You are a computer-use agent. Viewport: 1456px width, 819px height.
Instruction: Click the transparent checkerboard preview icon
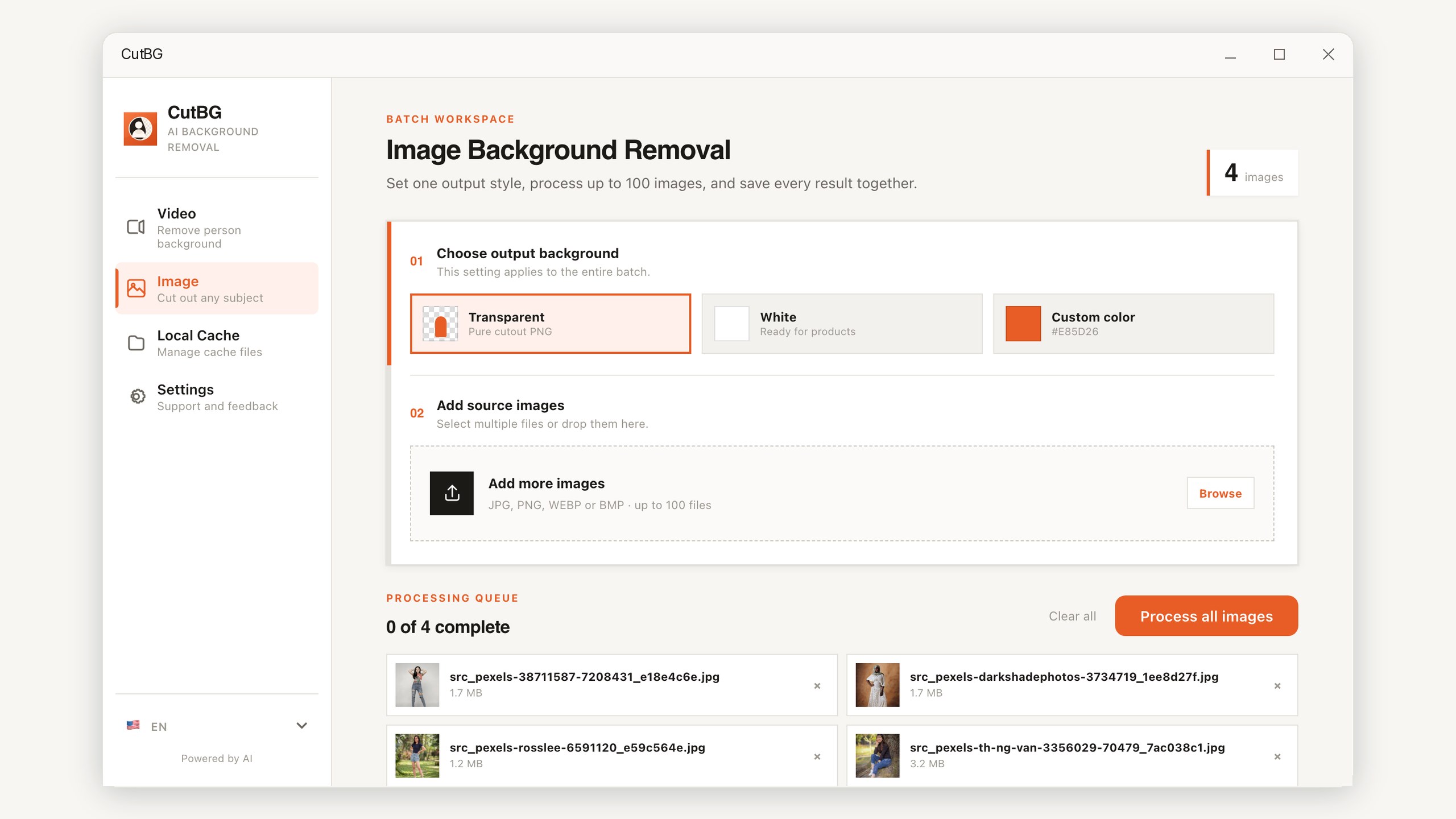click(440, 324)
